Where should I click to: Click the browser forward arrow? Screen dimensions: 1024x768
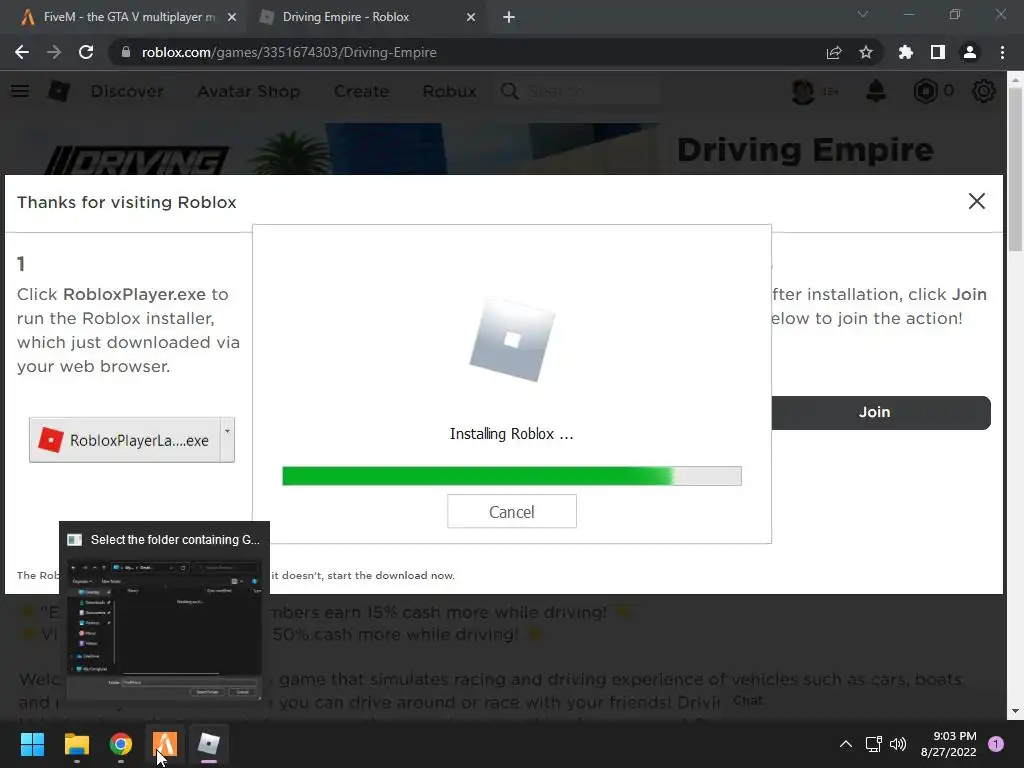[x=54, y=52]
